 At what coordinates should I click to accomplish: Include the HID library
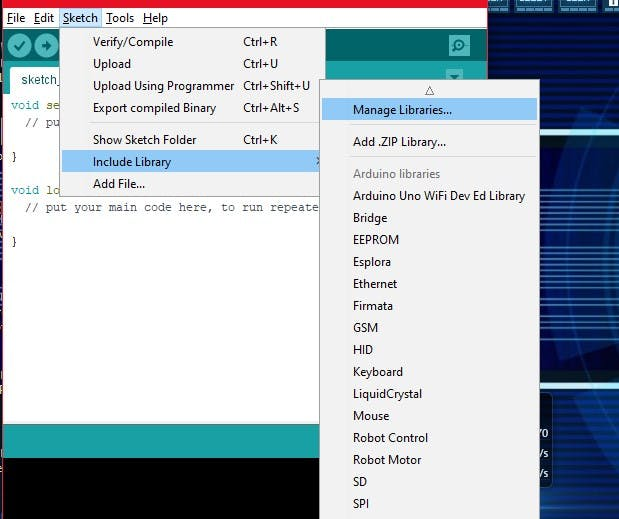point(430,350)
